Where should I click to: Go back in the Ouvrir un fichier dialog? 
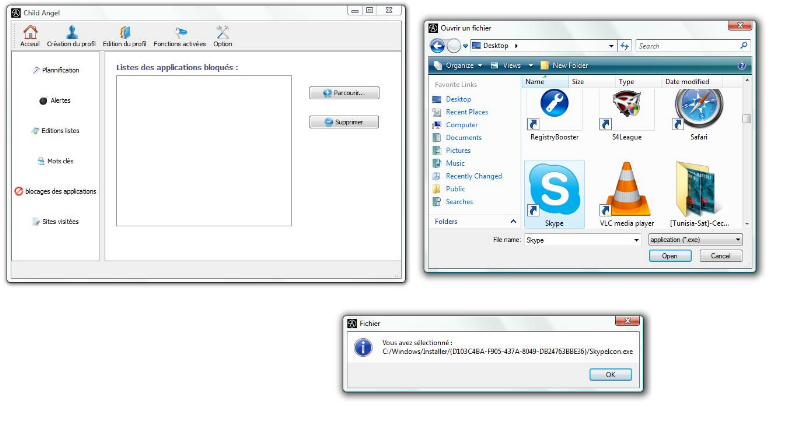(x=437, y=46)
